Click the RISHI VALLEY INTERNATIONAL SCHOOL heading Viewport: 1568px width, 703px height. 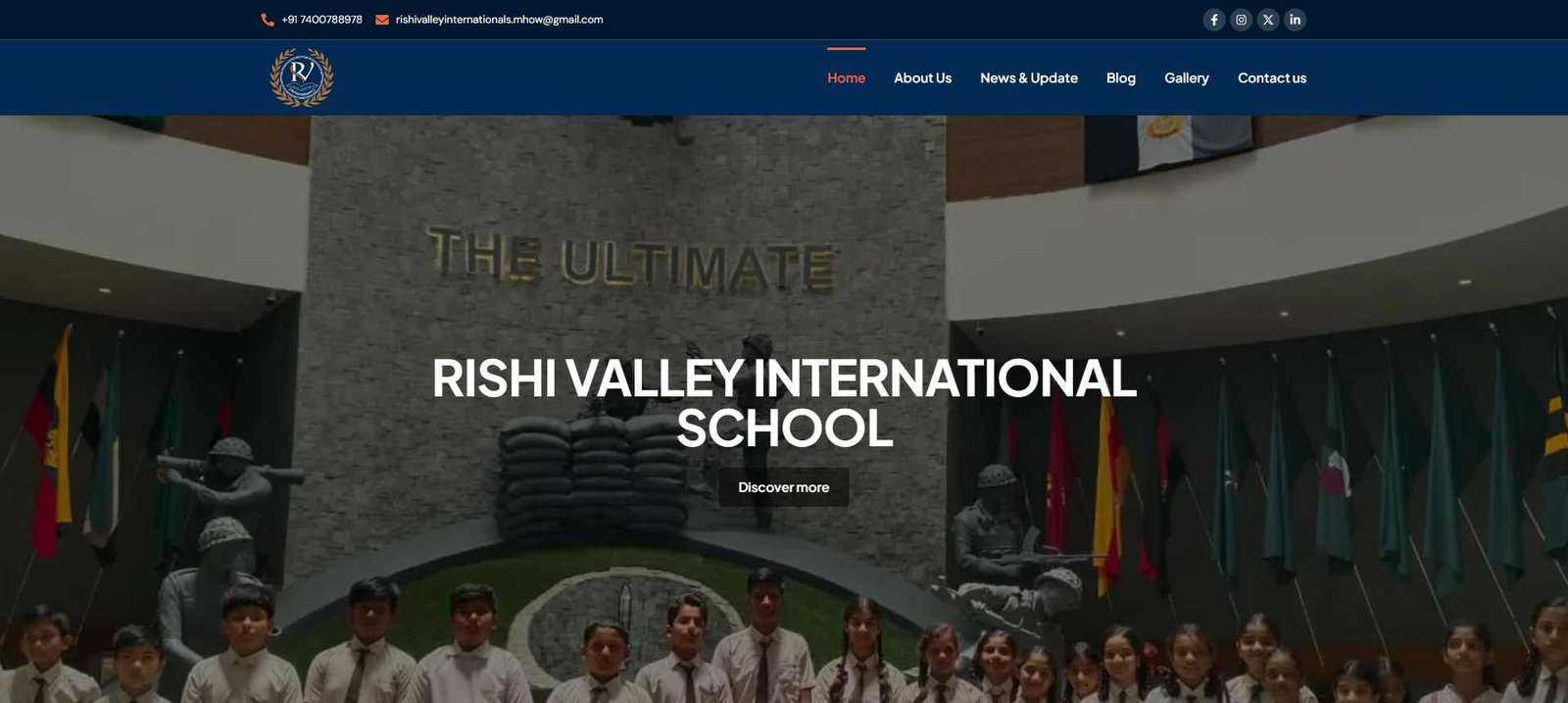tap(784, 403)
